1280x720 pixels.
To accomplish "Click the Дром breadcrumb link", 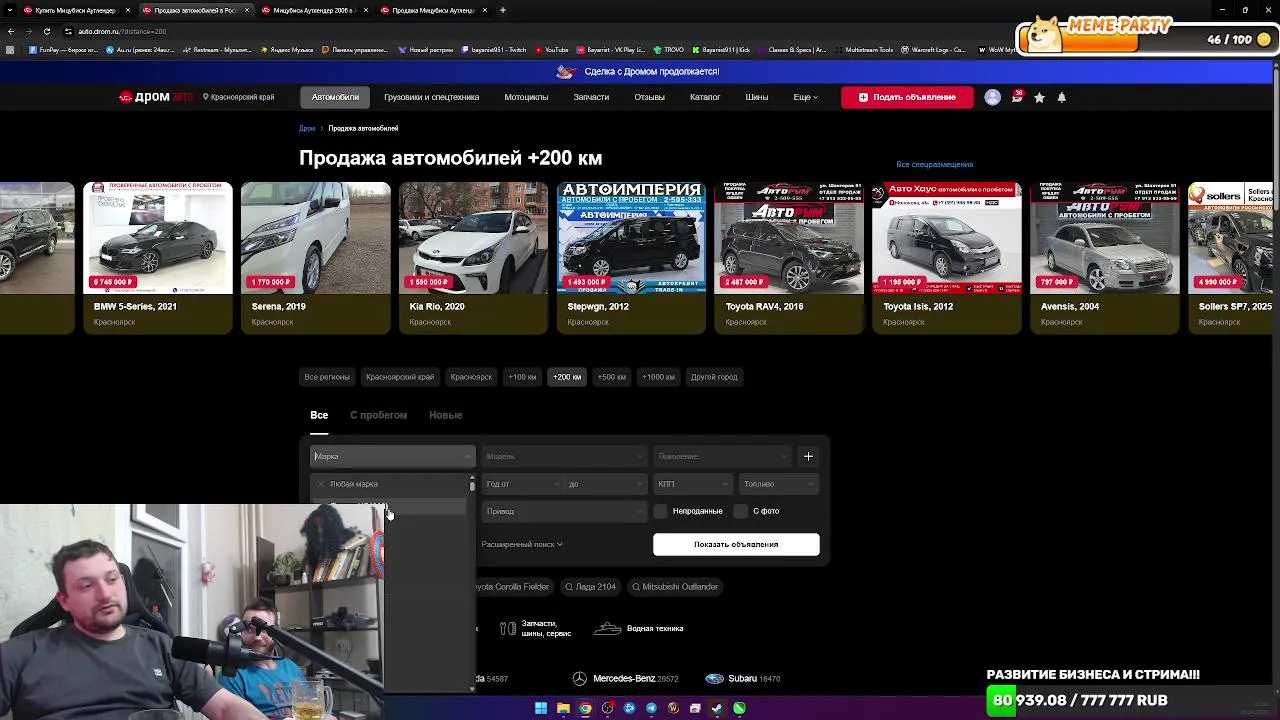I will [x=307, y=128].
